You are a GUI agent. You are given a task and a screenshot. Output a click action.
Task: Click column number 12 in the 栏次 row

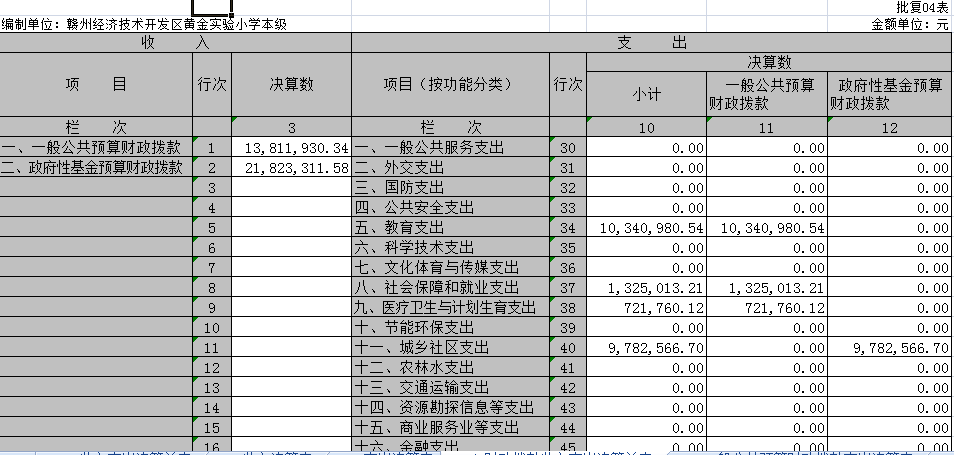(x=890, y=127)
